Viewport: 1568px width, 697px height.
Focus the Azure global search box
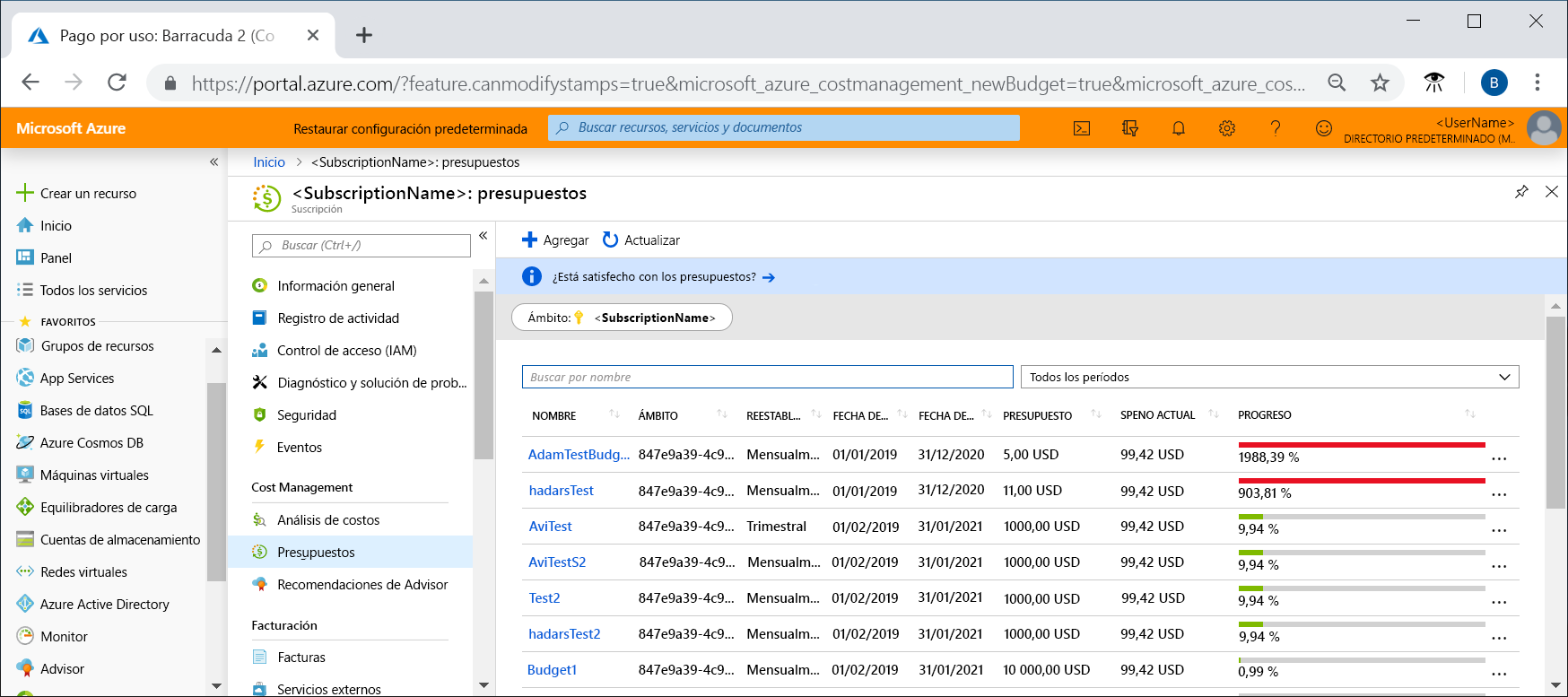click(x=784, y=127)
